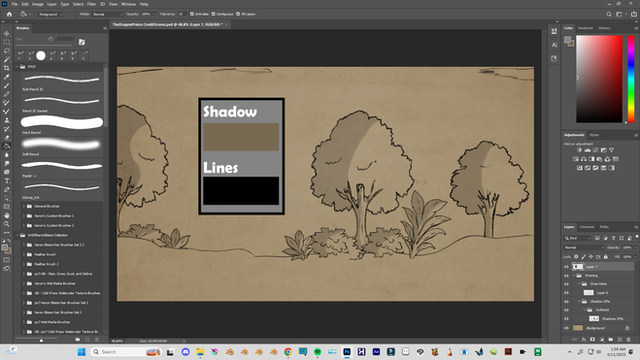Toggle visibility of Drawing group

566,276
